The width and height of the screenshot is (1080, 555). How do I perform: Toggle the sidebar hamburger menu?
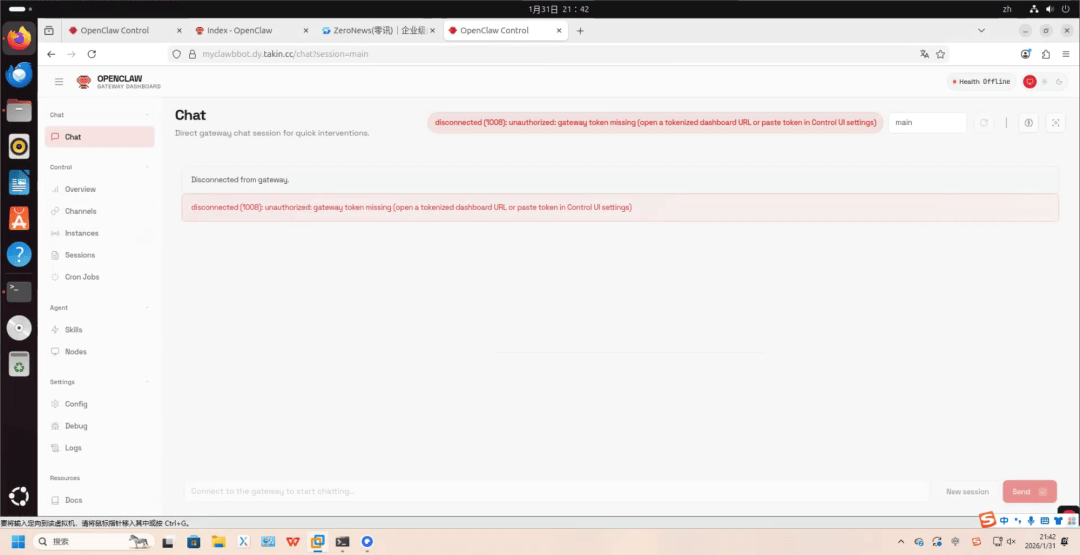(59, 82)
